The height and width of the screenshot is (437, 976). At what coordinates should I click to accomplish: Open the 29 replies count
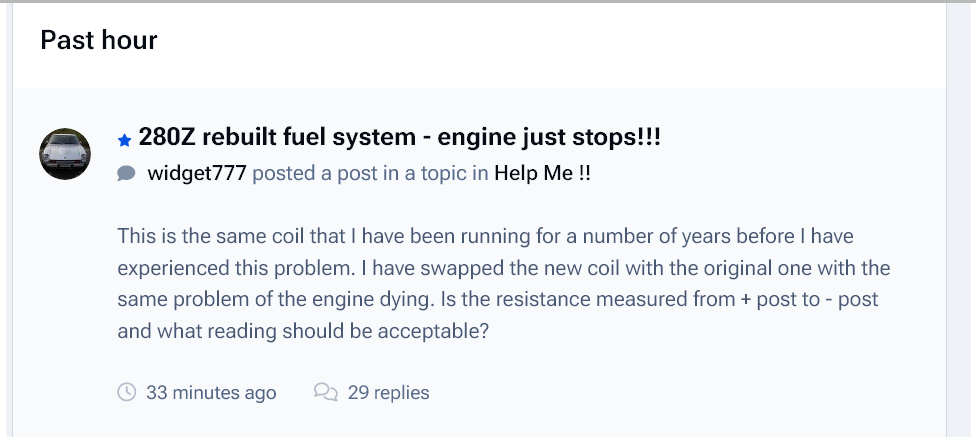point(388,393)
